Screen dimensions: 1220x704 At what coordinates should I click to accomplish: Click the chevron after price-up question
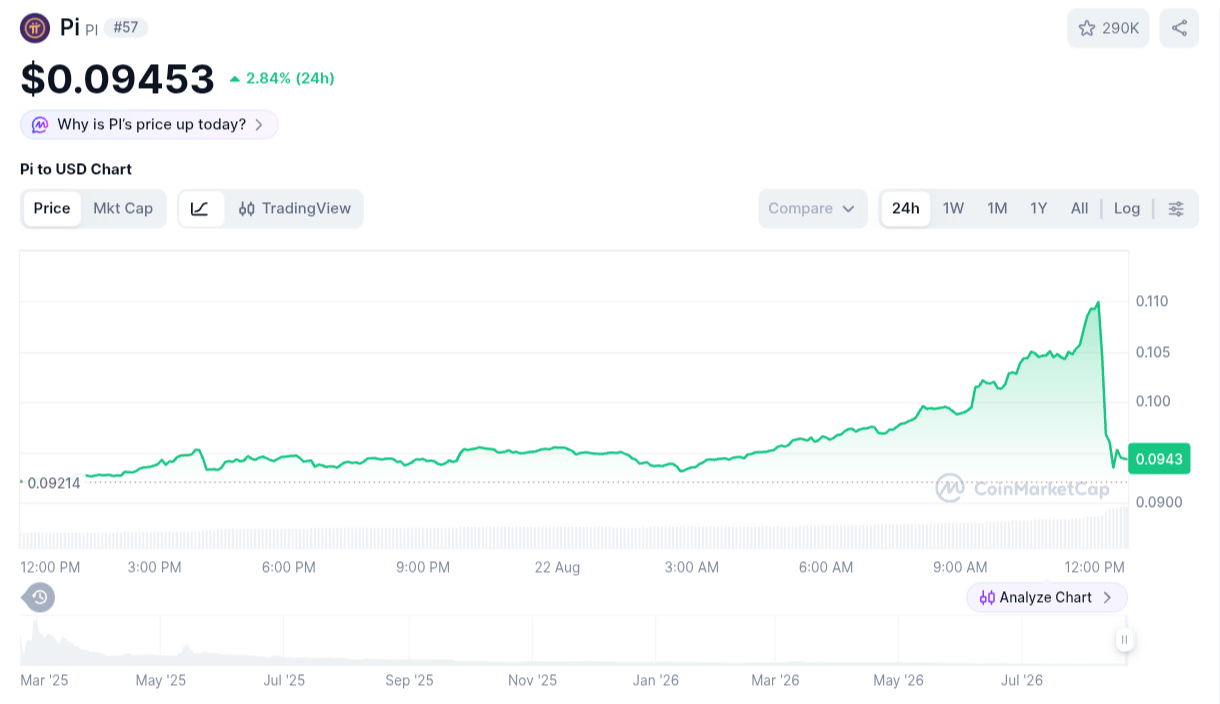coord(259,125)
